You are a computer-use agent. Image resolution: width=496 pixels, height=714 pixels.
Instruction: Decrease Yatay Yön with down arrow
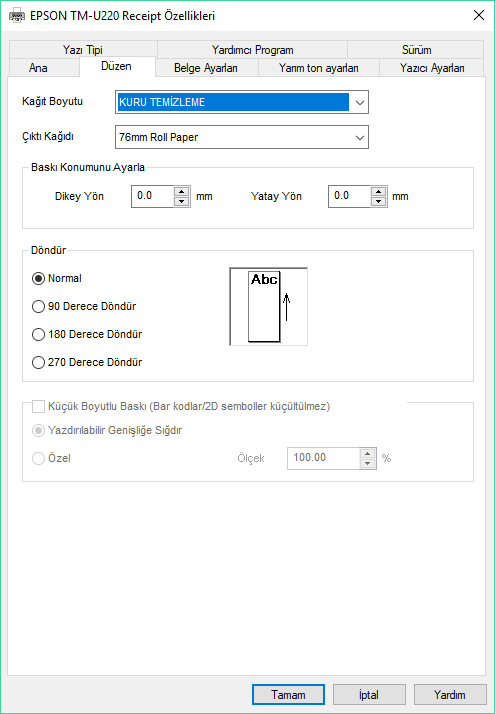(378, 201)
